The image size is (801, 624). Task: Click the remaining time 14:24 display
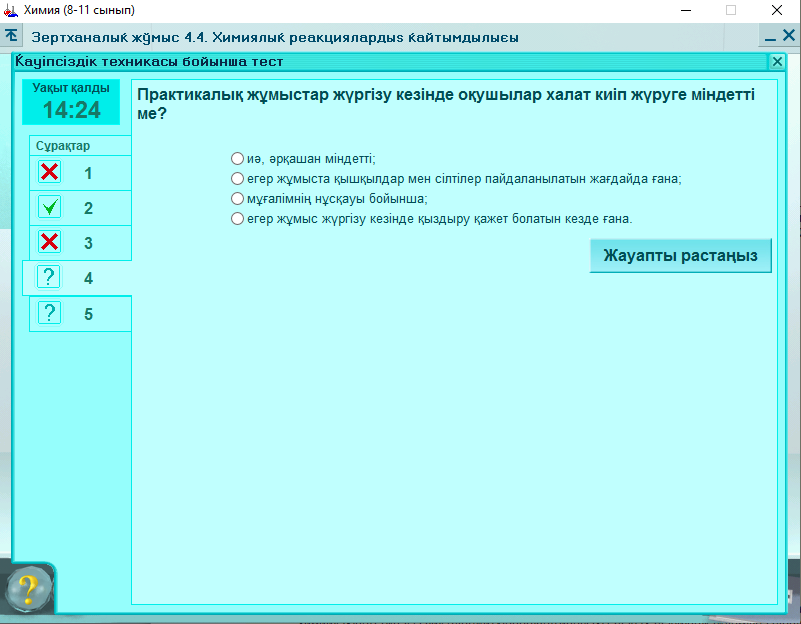coord(72,110)
